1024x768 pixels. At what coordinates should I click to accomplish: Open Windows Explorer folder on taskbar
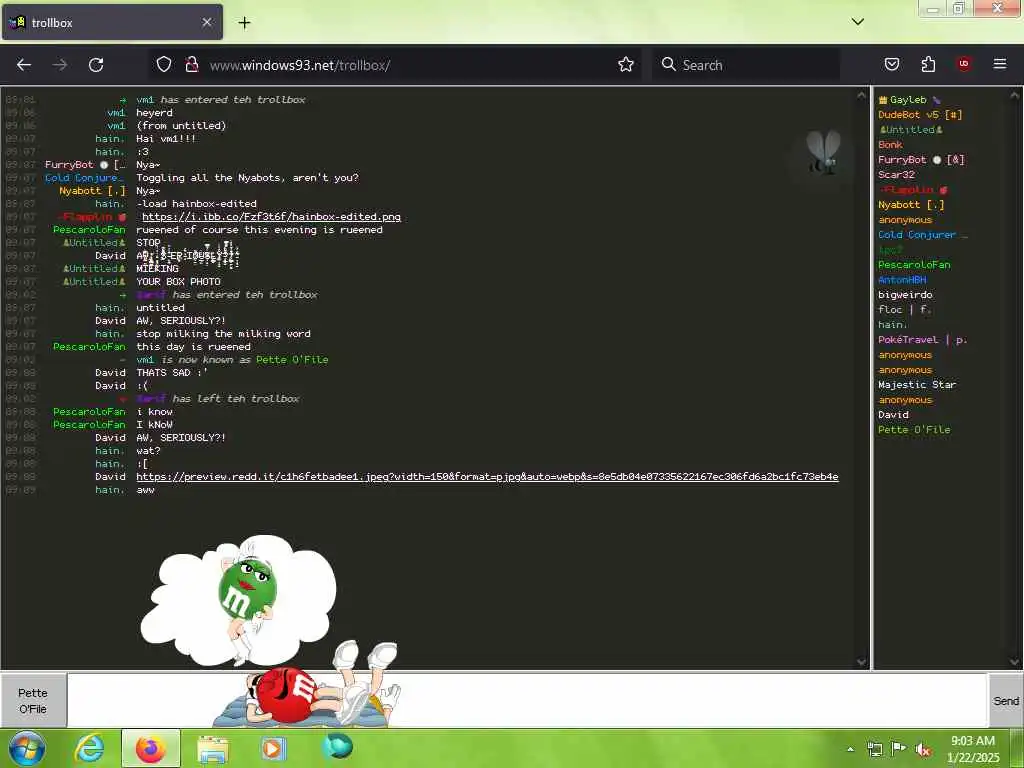pos(213,748)
